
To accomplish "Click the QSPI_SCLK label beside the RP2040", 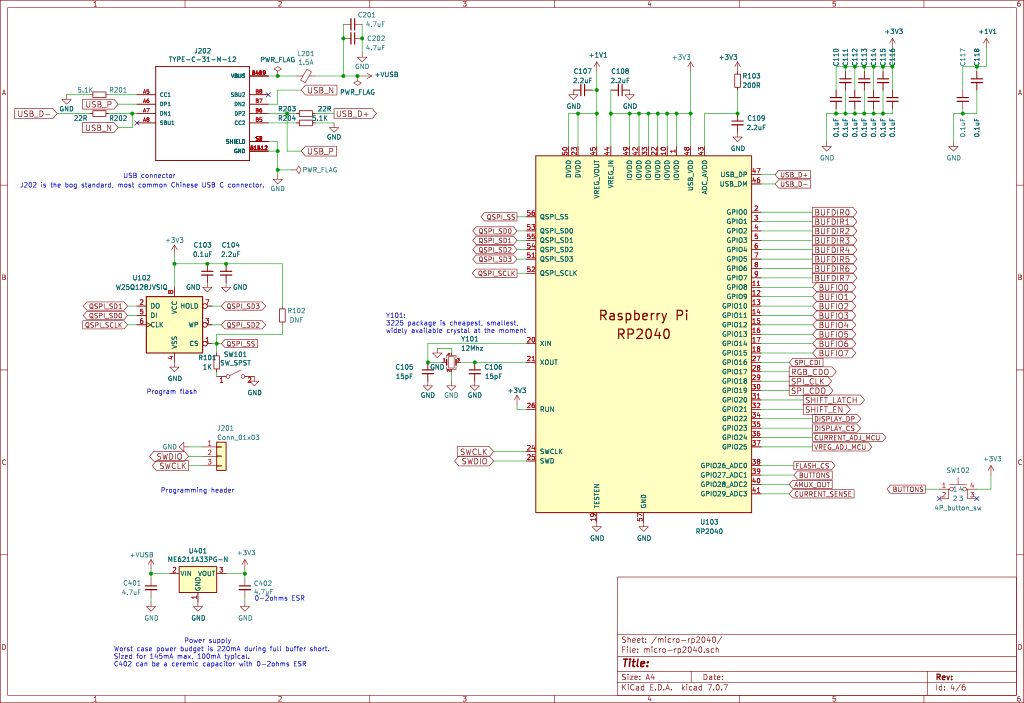I will [495, 273].
